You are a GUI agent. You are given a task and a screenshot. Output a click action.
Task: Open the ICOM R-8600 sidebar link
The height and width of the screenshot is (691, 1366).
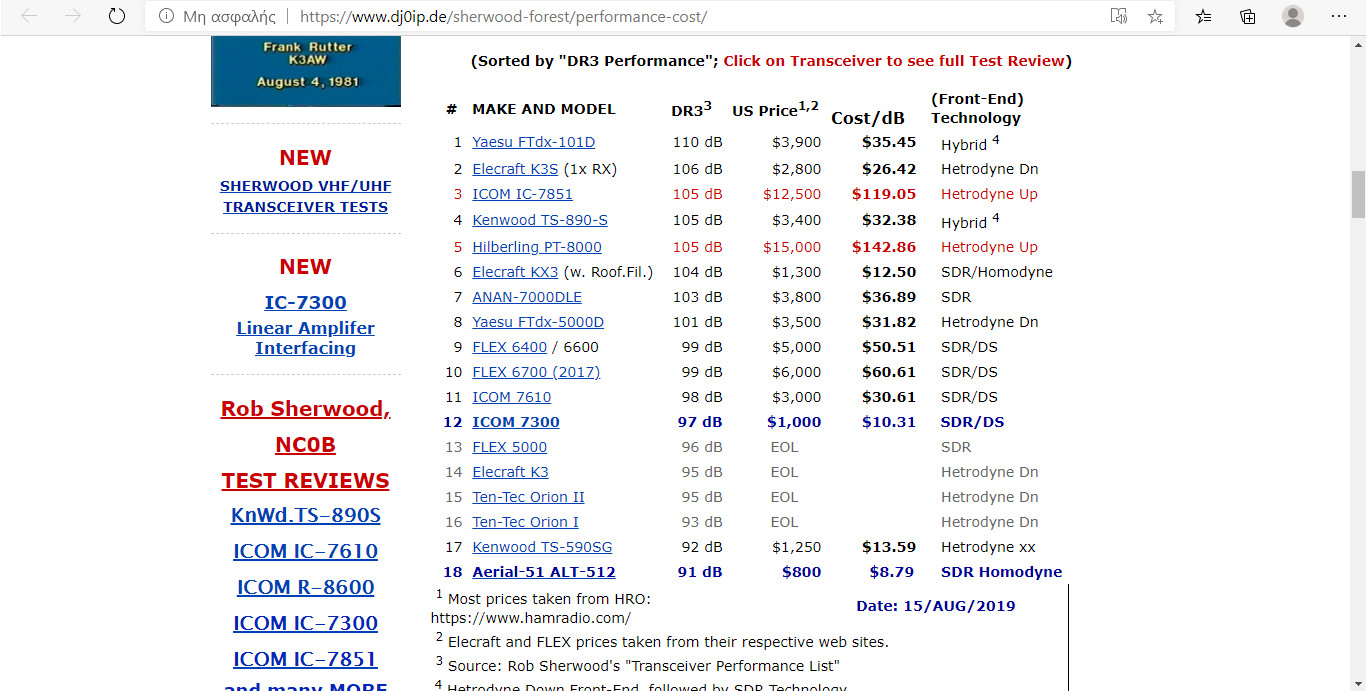tap(305, 587)
